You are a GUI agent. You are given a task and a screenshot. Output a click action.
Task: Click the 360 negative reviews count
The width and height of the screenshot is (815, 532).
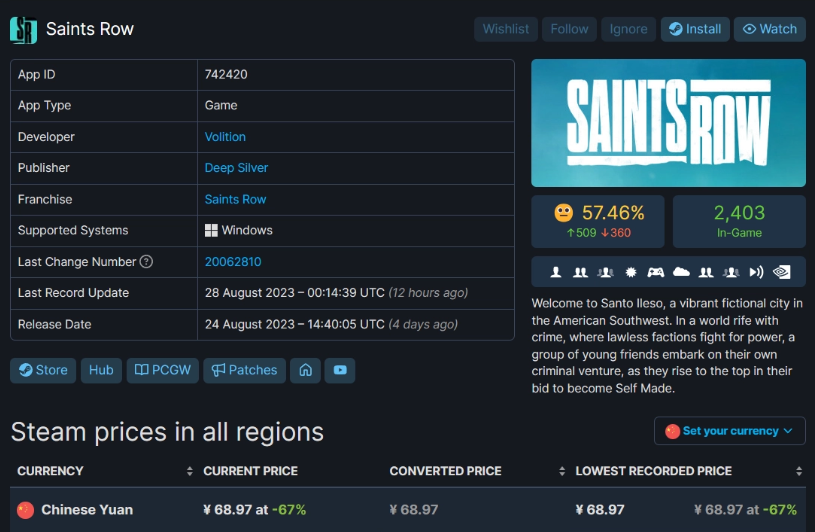[x=616, y=233]
